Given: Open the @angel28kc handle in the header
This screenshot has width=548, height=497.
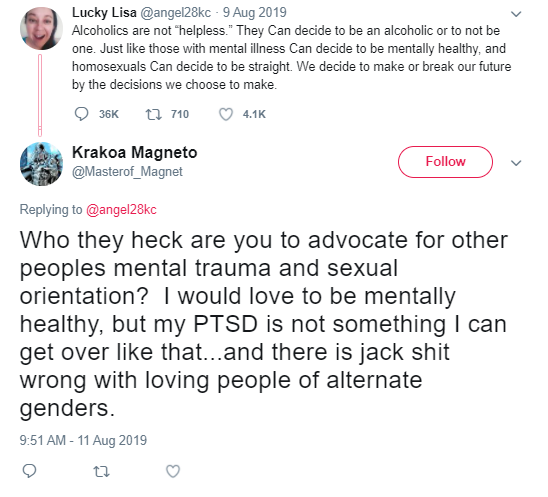Looking at the screenshot, I should 175,13.
